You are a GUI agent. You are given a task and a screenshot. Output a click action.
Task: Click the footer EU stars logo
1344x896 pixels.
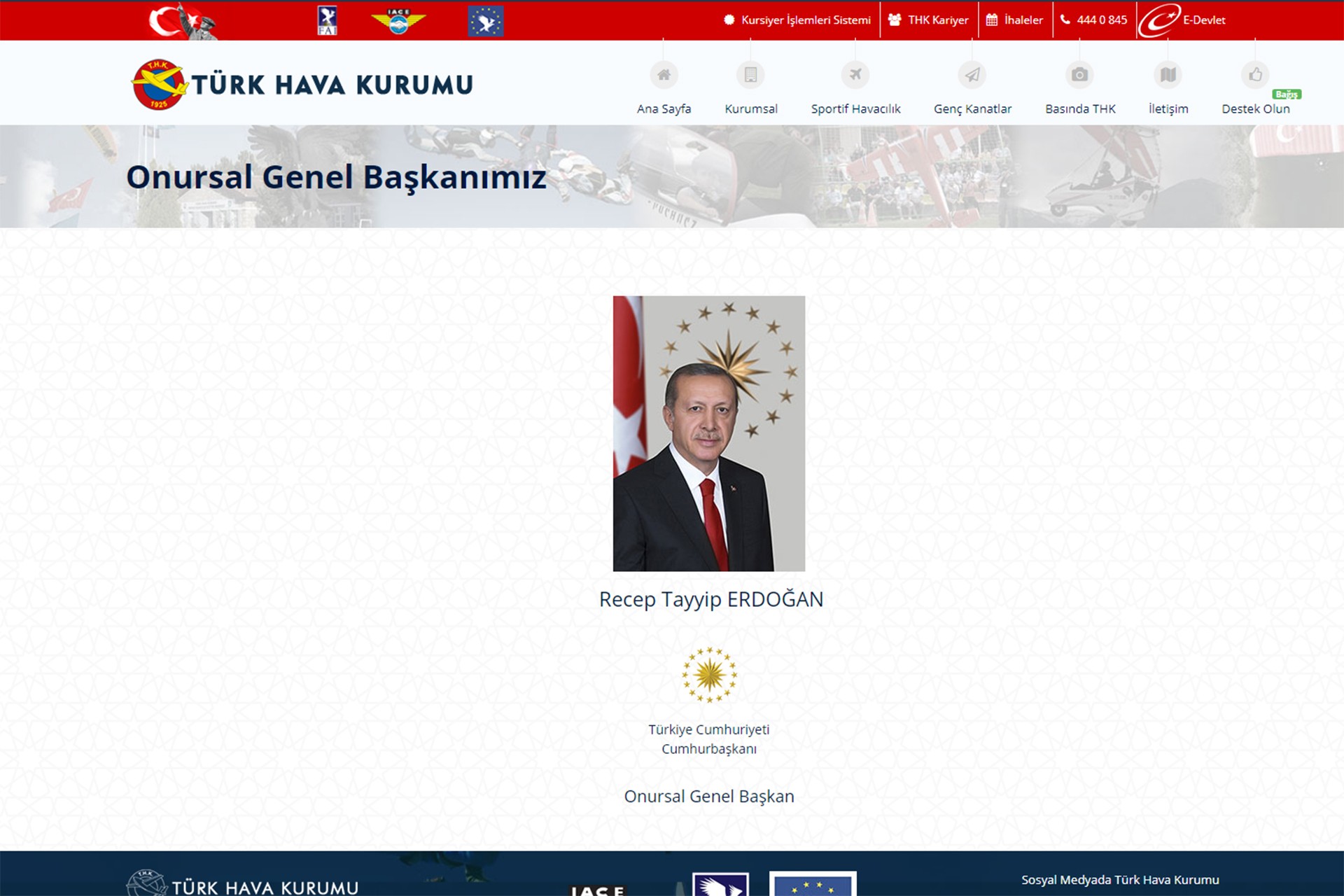point(813,883)
